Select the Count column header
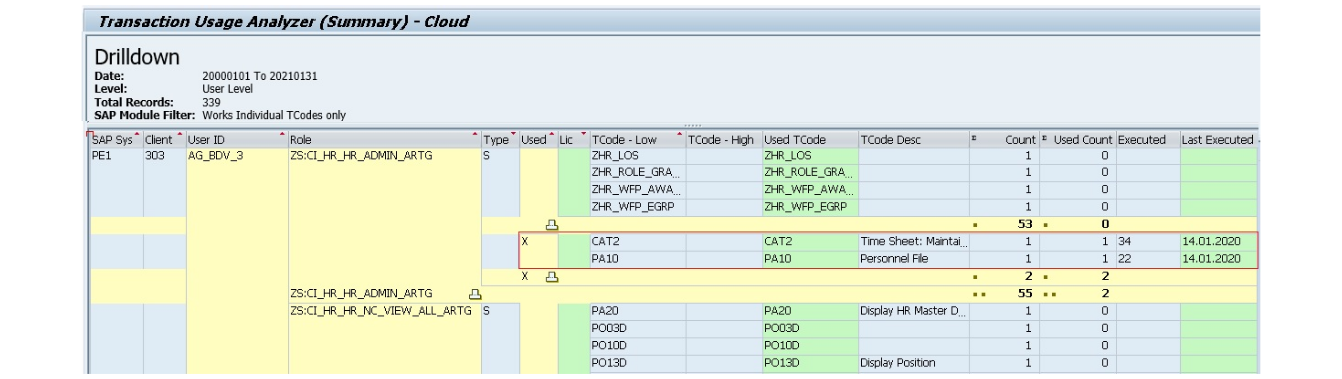This screenshot has height=379, width=1342. [x=1004, y=141]
